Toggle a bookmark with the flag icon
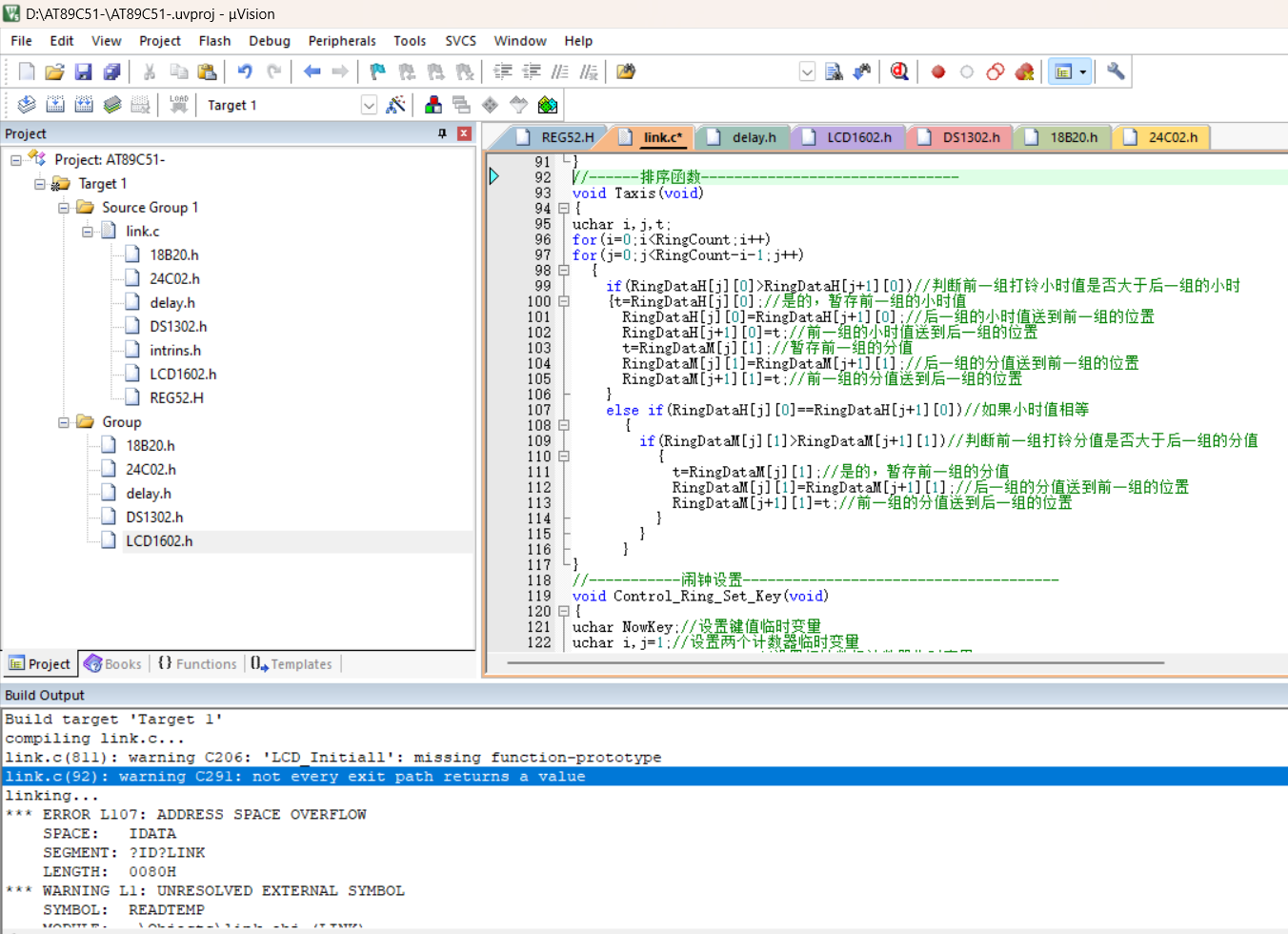The image size is (1288, 934). 378,71
